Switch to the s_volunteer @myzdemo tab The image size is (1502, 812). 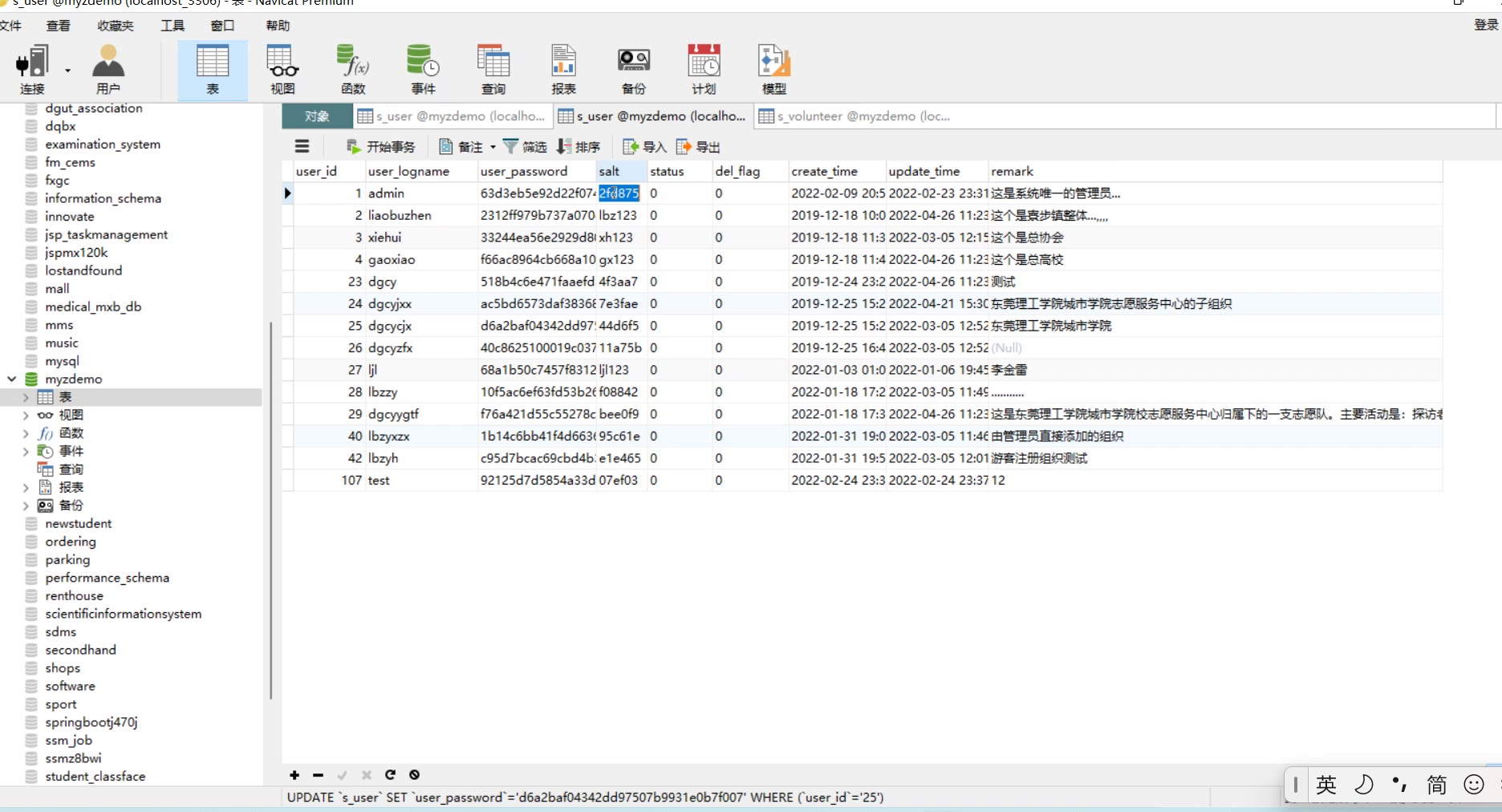[x=855, y=116]
